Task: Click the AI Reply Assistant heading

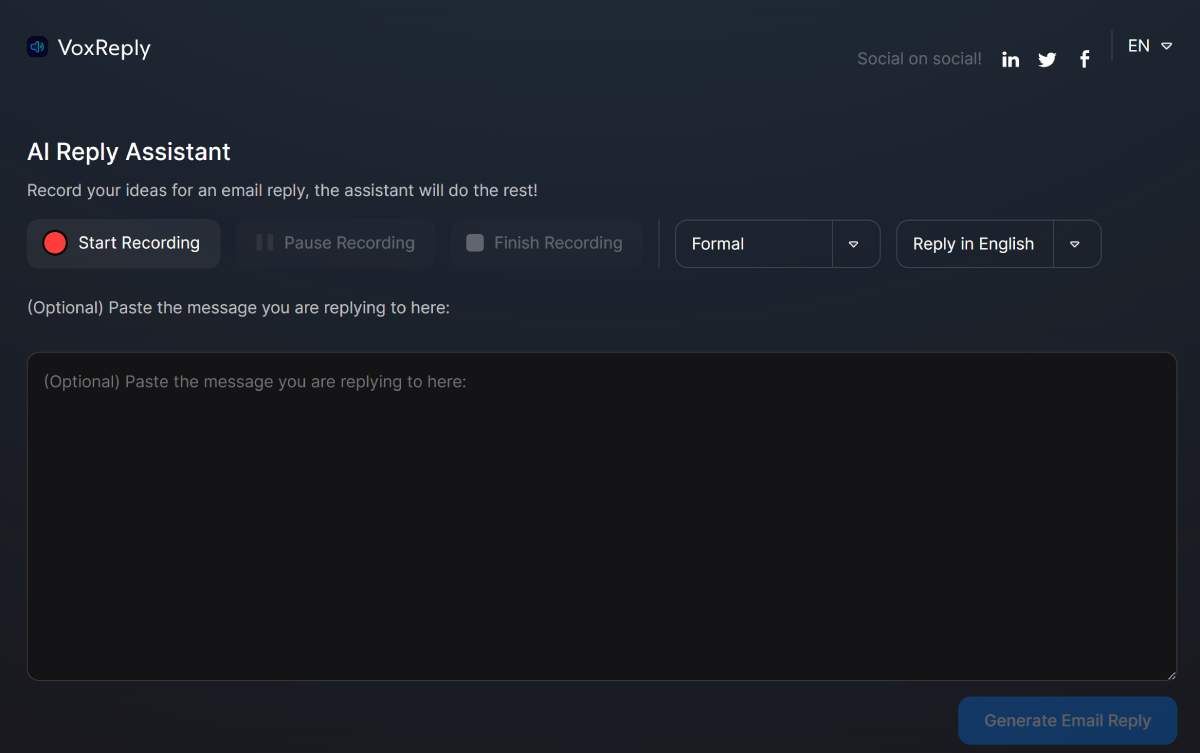Action: (x=129, y=152)
